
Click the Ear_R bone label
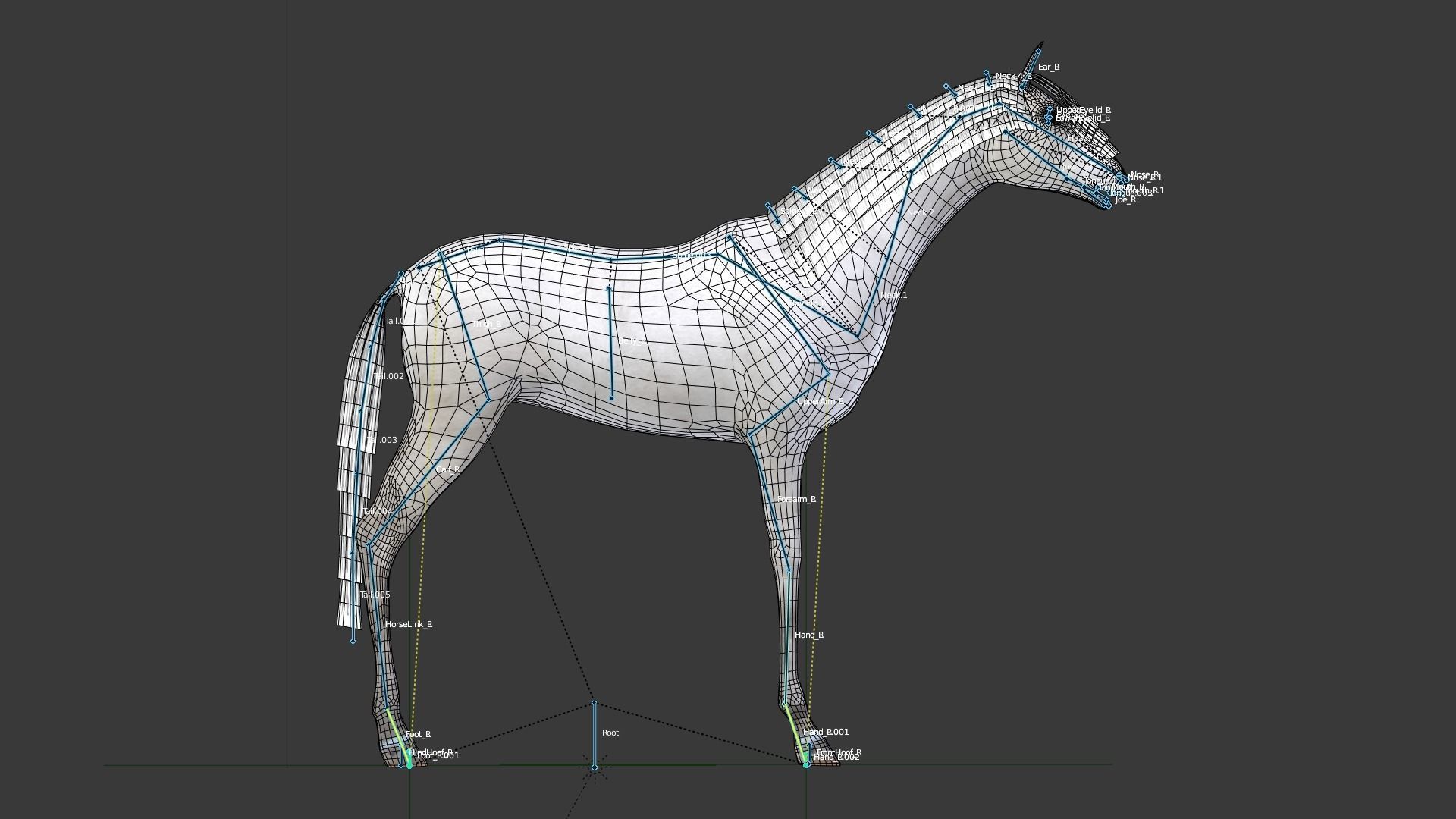[x=1048, y=67]
